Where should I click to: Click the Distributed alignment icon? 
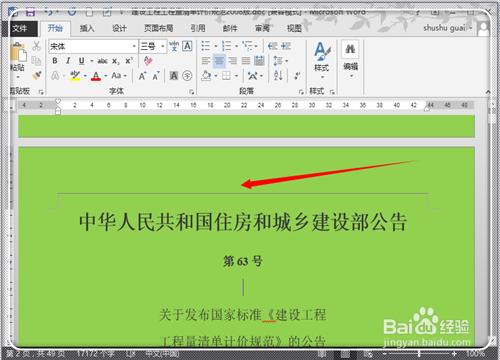click(x=259, y=61)
